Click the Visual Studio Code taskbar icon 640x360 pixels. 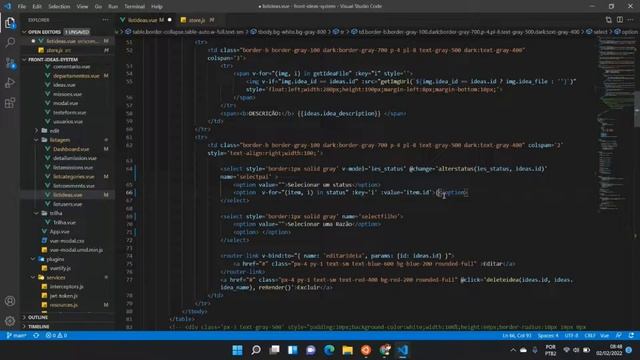pos(402,350)
